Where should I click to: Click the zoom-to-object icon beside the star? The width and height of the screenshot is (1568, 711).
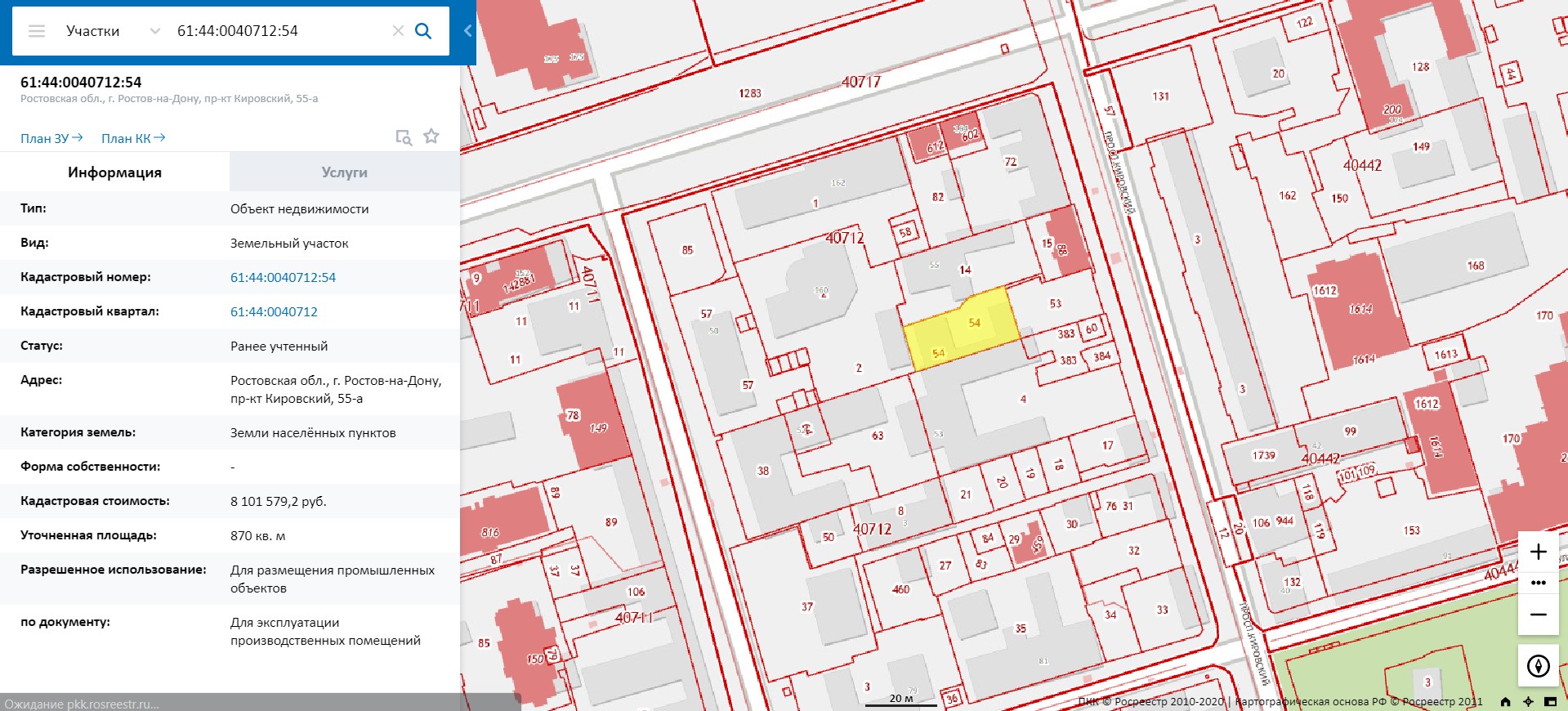[x=404, y=137]
